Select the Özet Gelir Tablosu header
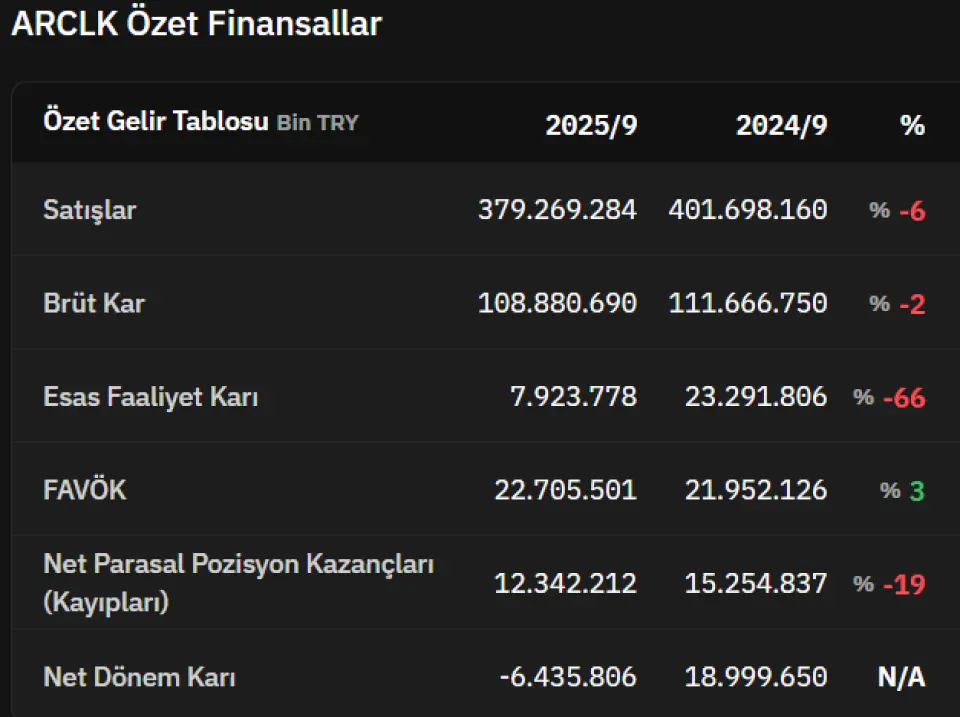 point(156,122)
